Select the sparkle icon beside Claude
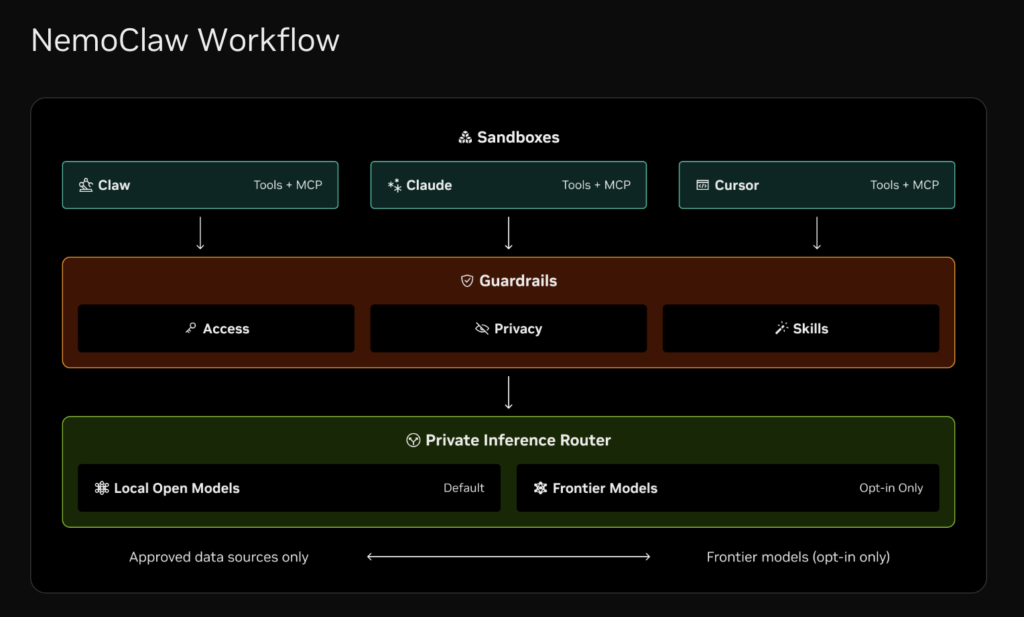 point(394,185)
